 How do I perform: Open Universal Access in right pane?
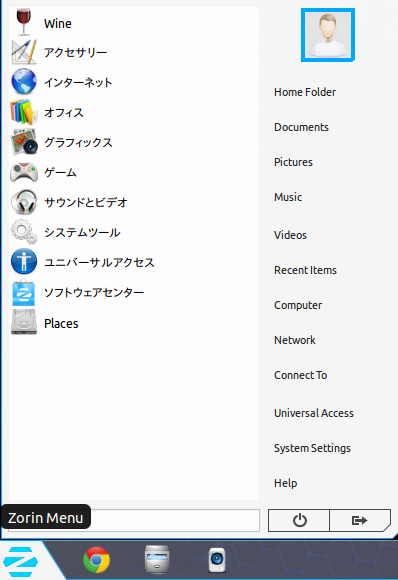click(314, 413)
